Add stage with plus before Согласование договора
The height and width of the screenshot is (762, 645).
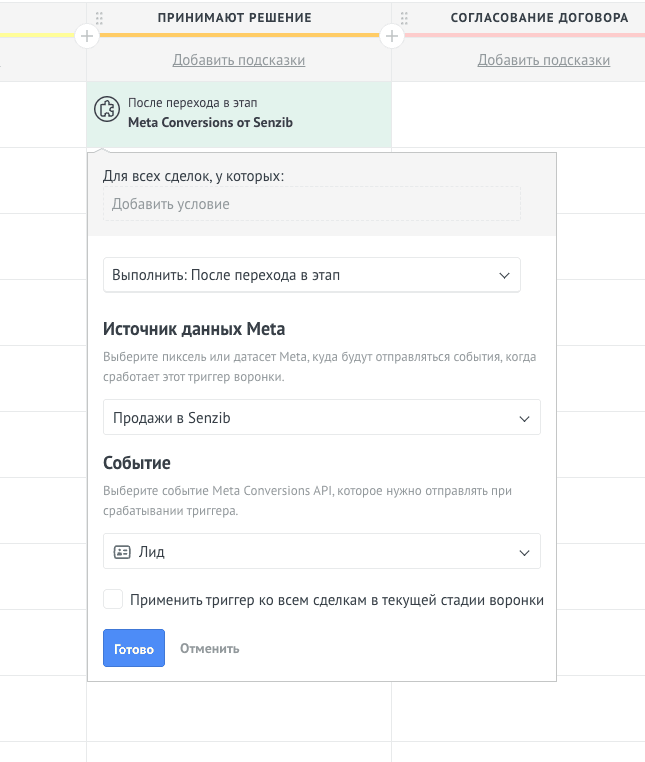tap(392, 36)
